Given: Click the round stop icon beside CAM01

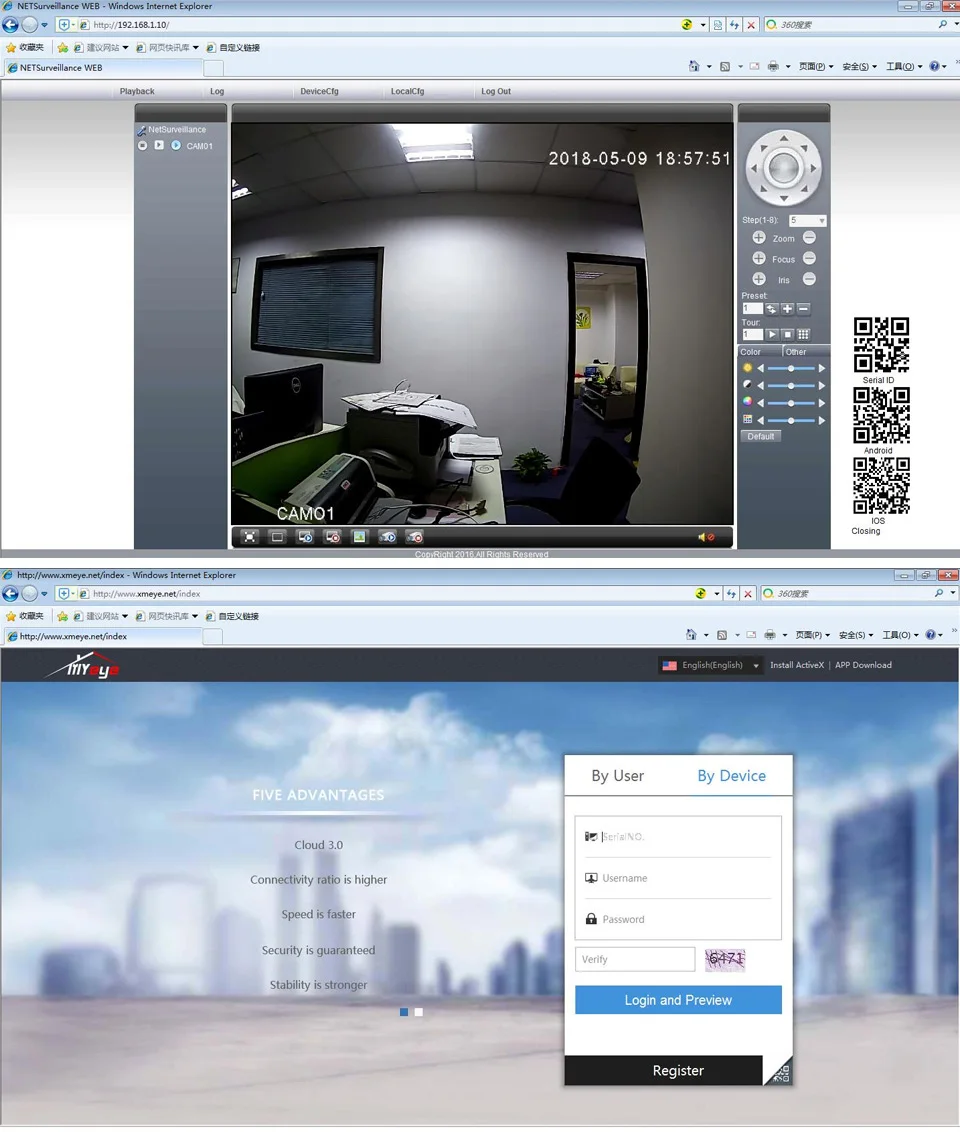Looking at the screenshot, I should 142,146.
